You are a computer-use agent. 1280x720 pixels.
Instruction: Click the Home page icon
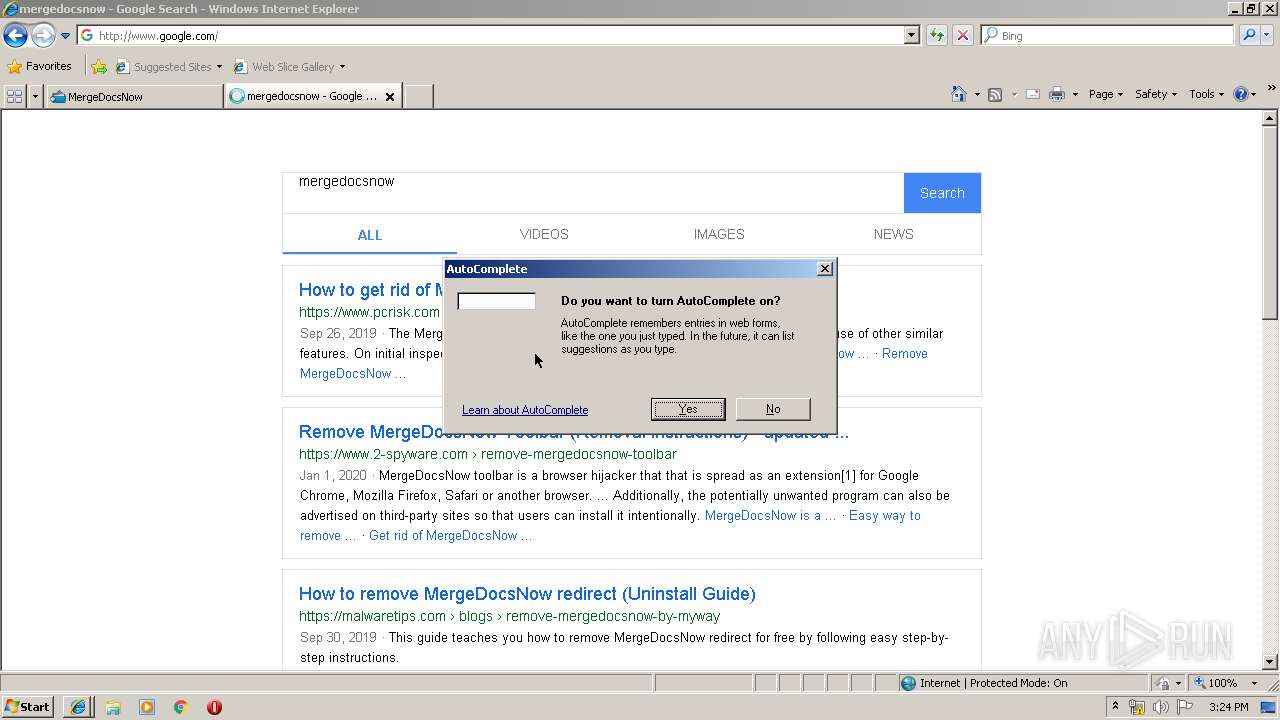[x=958, y=94]
